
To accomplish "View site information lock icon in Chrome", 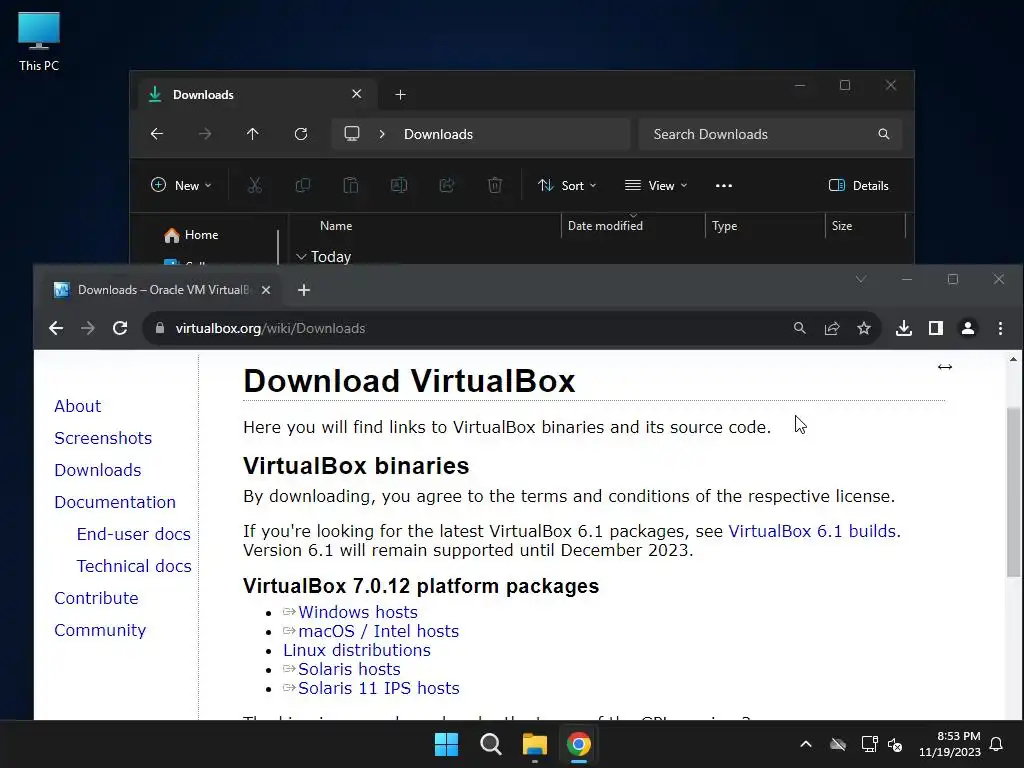I will 160,328.
